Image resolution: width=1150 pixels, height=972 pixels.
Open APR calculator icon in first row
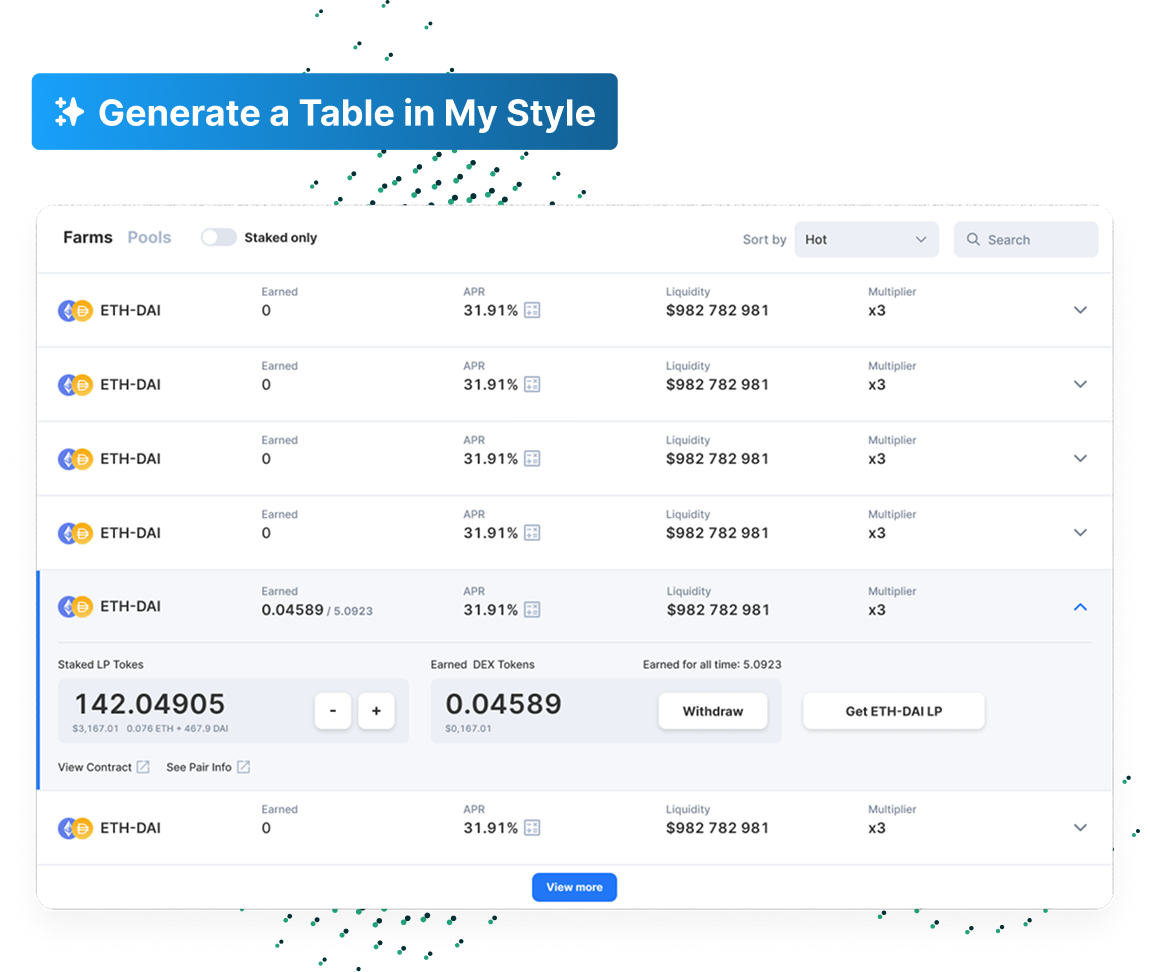coord(532,311)
